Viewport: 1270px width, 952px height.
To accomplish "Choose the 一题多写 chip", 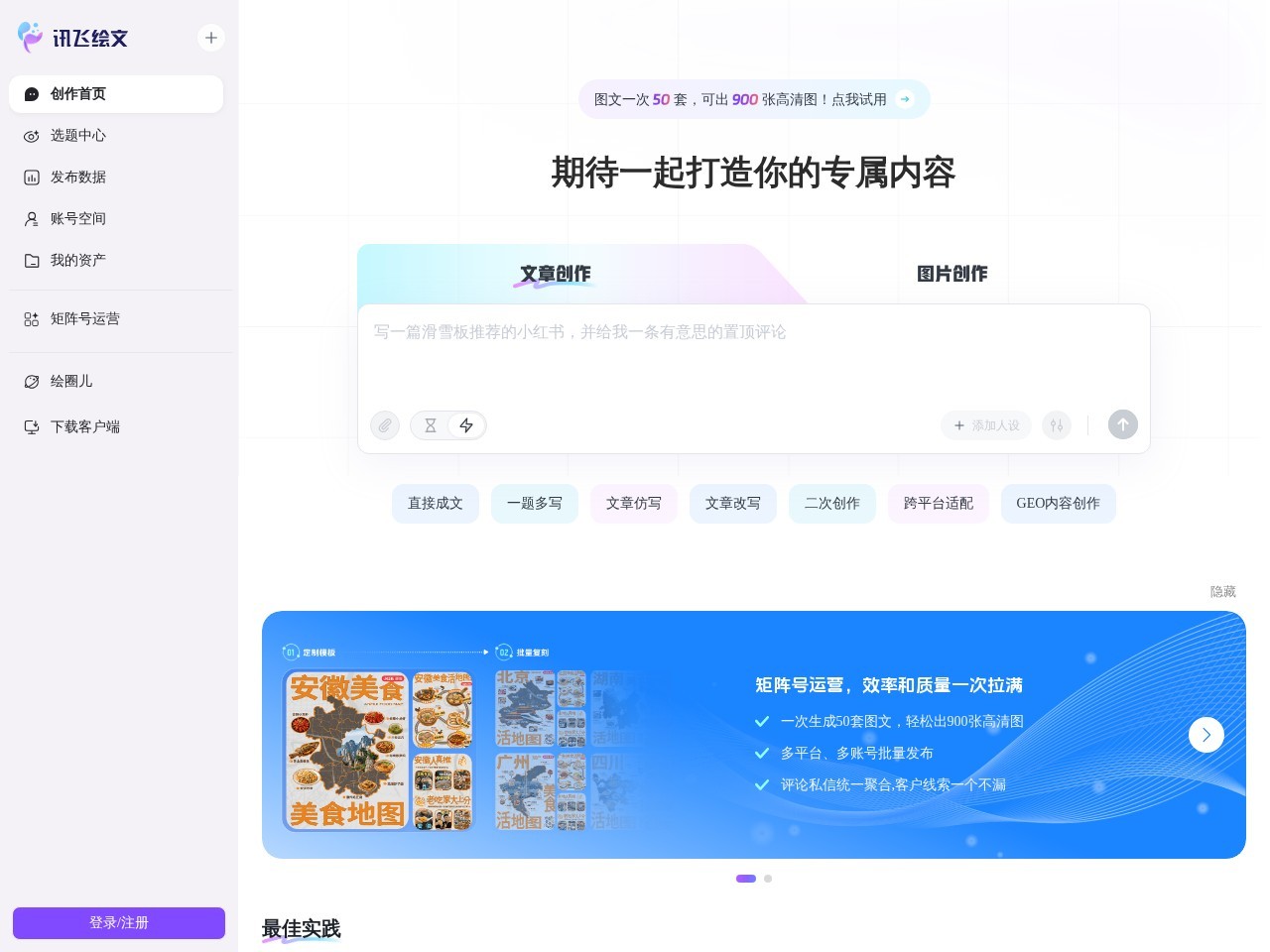I will coord(535,504).
